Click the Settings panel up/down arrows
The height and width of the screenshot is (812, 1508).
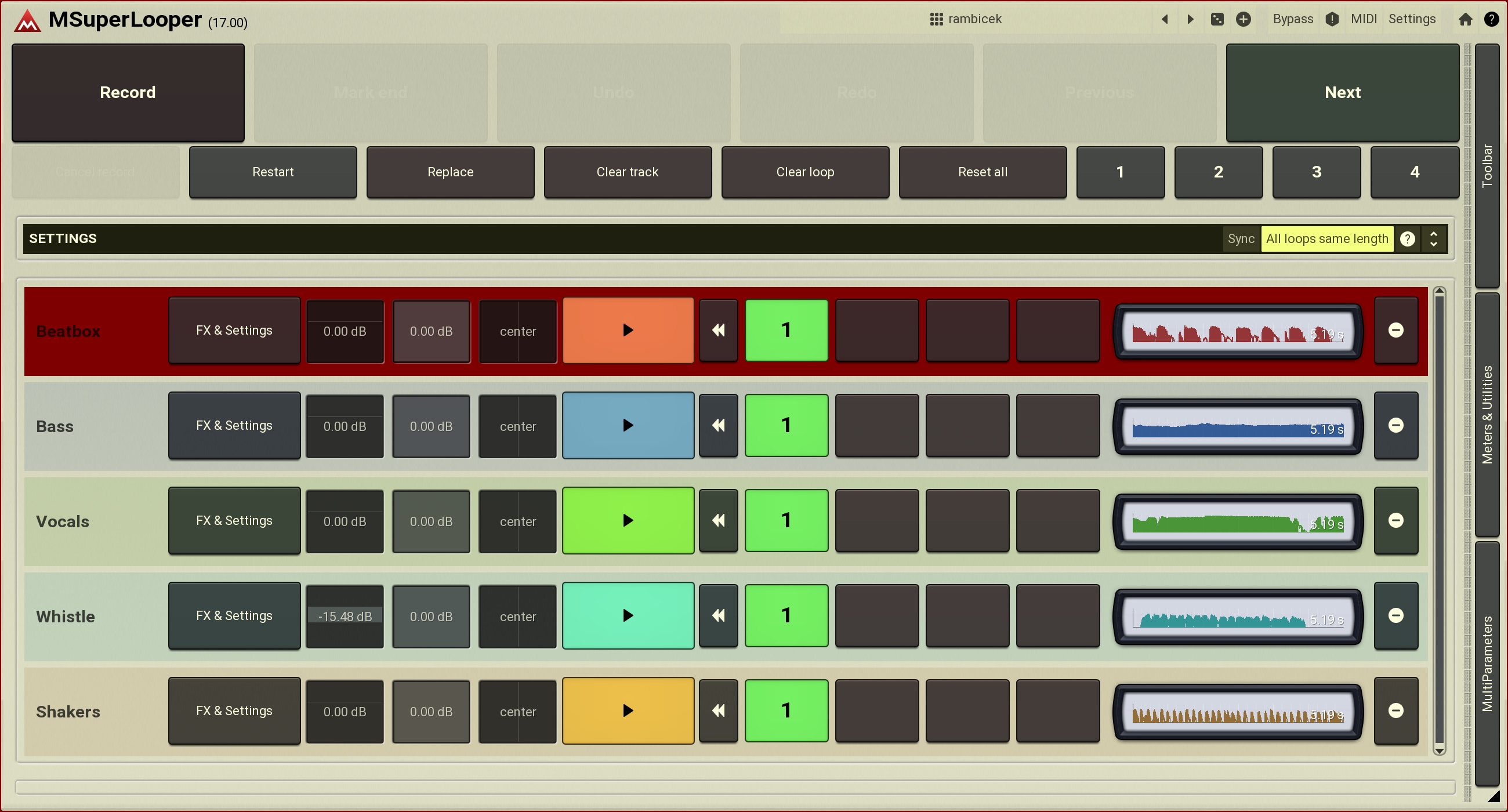click(x=1434, y=239)
